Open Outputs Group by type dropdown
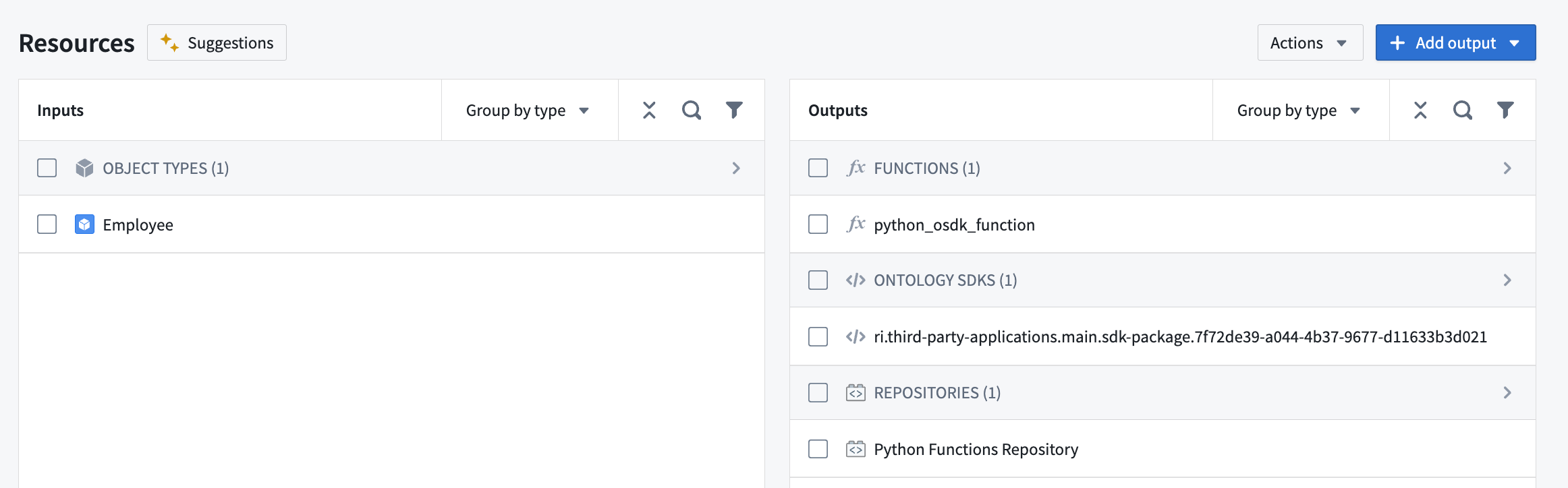This screenshot has width=1568, height=488. 1299,111
